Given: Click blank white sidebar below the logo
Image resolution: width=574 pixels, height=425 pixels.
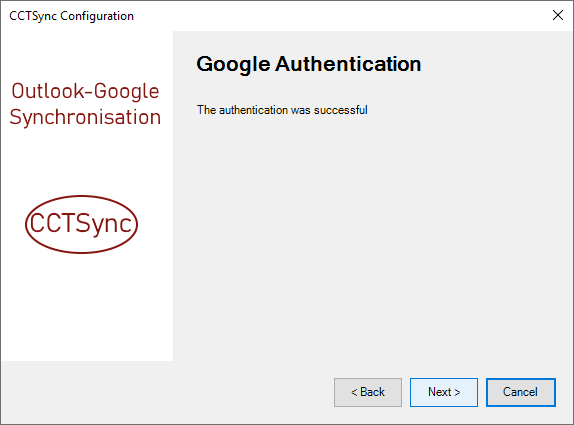Looking at the screenshot, I should pos(87,307).
